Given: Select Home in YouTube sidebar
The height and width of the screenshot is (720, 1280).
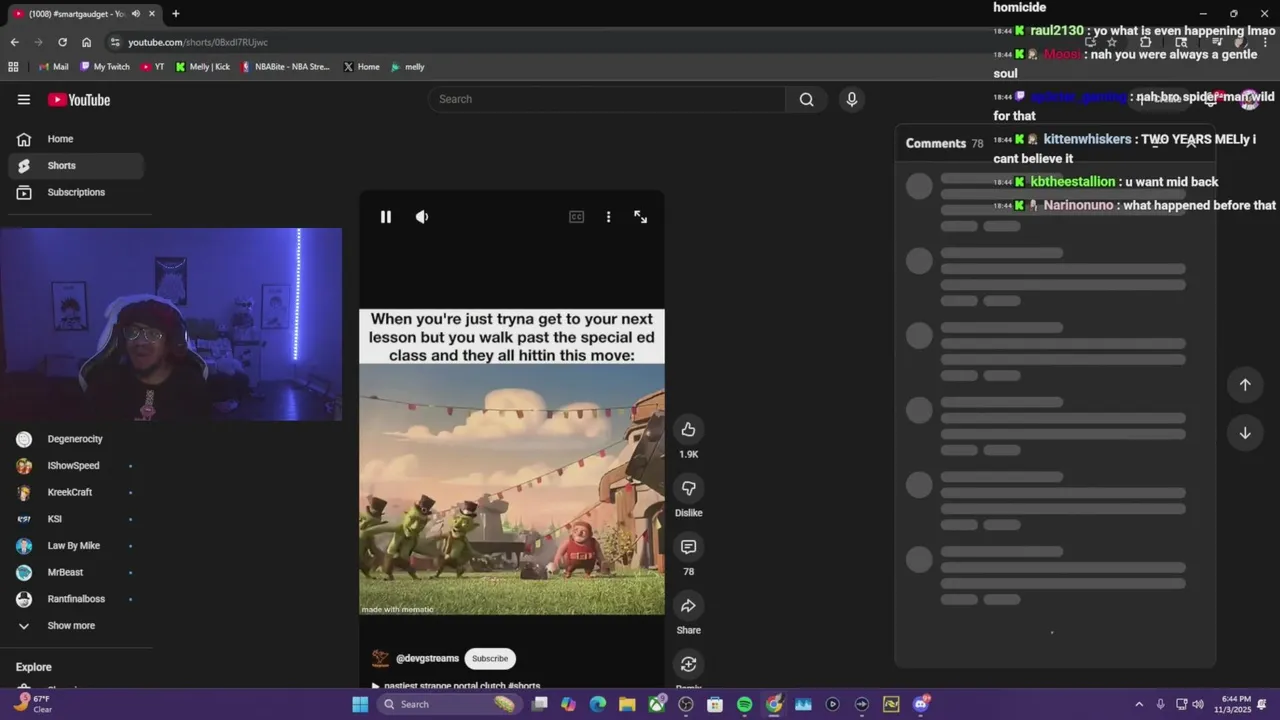Looking at the screenshot, I should [x=76, y=139].
